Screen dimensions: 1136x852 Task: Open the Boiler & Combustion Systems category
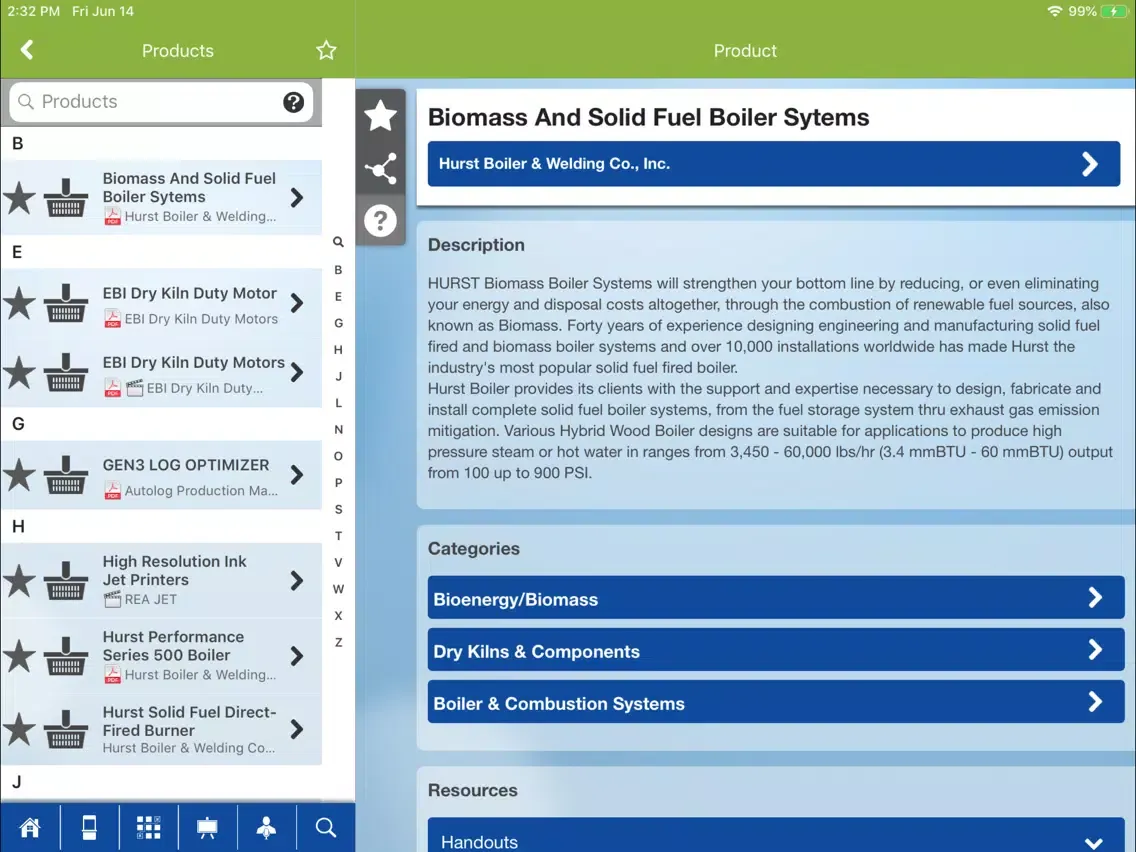click(x=776, y=701)
